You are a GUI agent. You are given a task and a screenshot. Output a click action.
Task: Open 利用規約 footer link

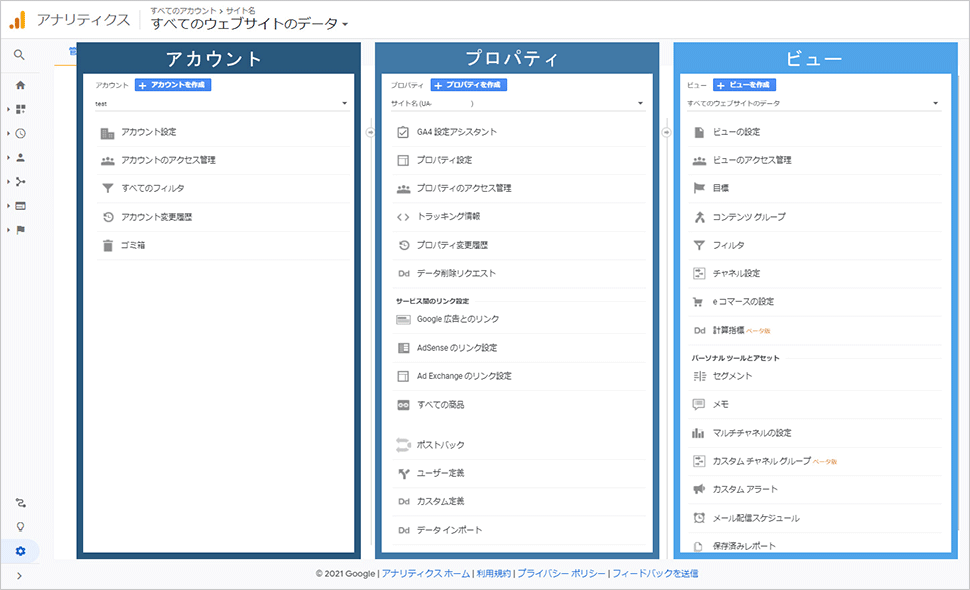[494, 574]
